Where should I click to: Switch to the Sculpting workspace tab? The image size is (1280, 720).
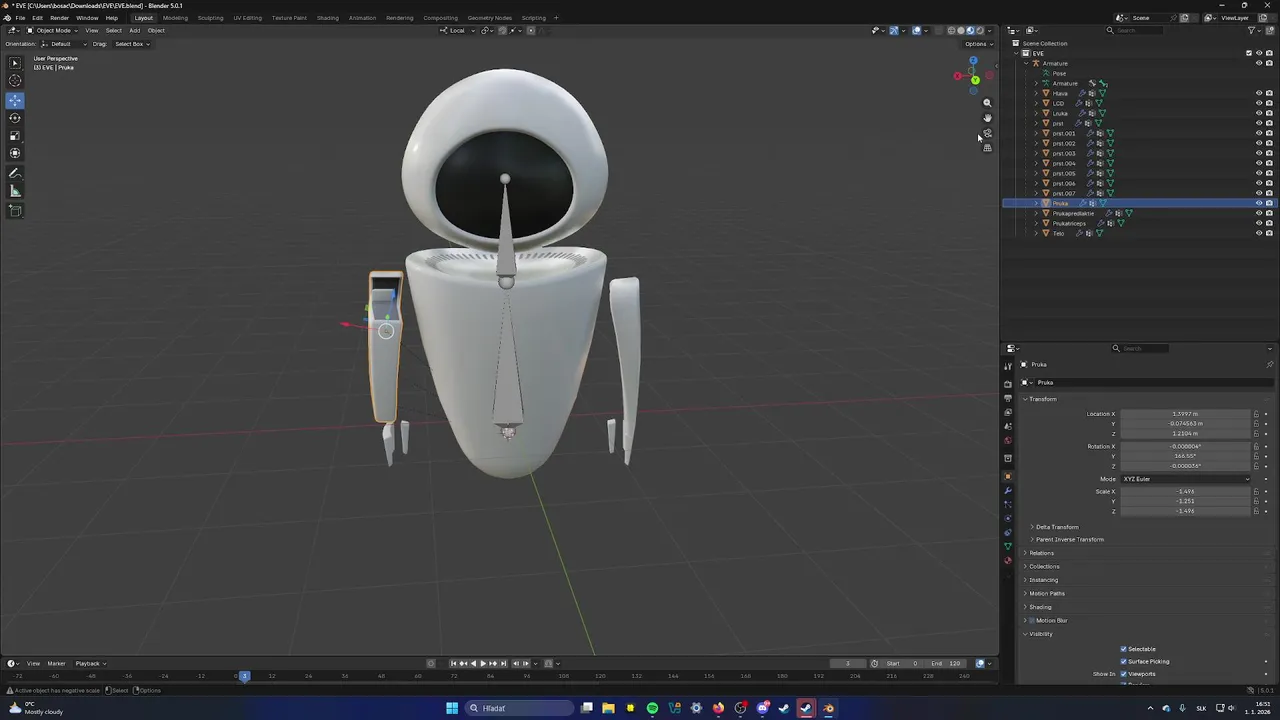click(x=210, y=18)
